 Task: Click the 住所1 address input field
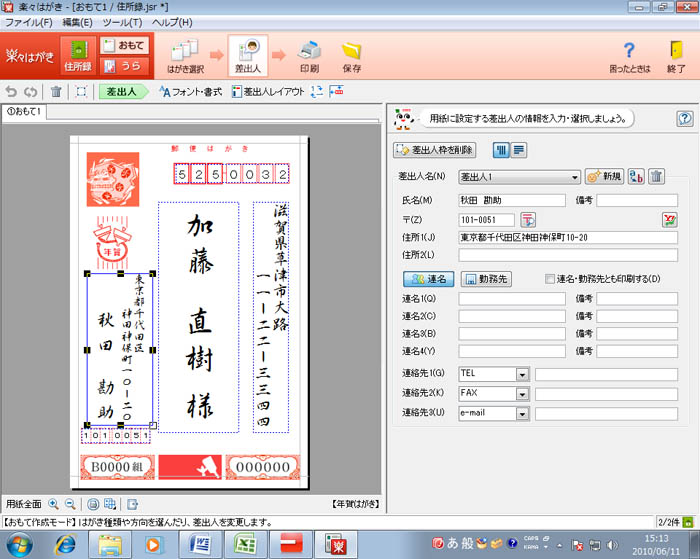tap(568, 238)
